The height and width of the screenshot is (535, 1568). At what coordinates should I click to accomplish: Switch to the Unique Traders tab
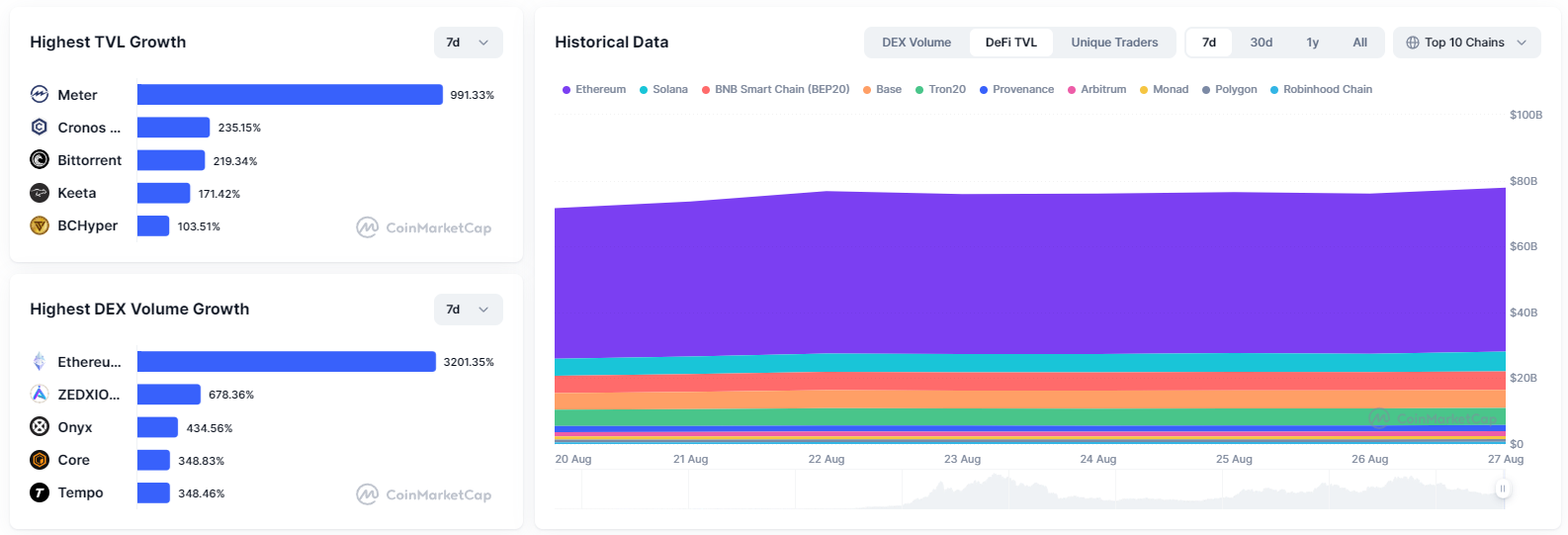click(1114, 43)
